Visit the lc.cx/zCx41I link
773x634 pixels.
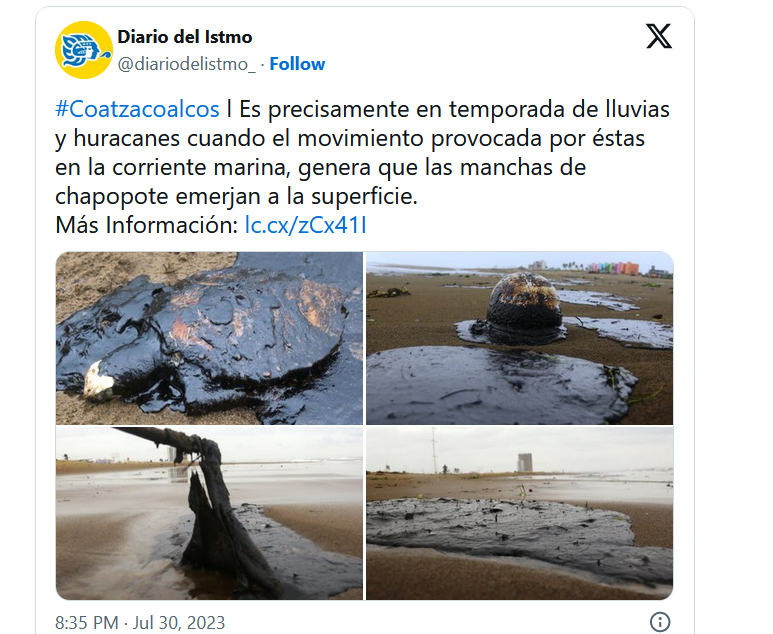pos(306,225)
